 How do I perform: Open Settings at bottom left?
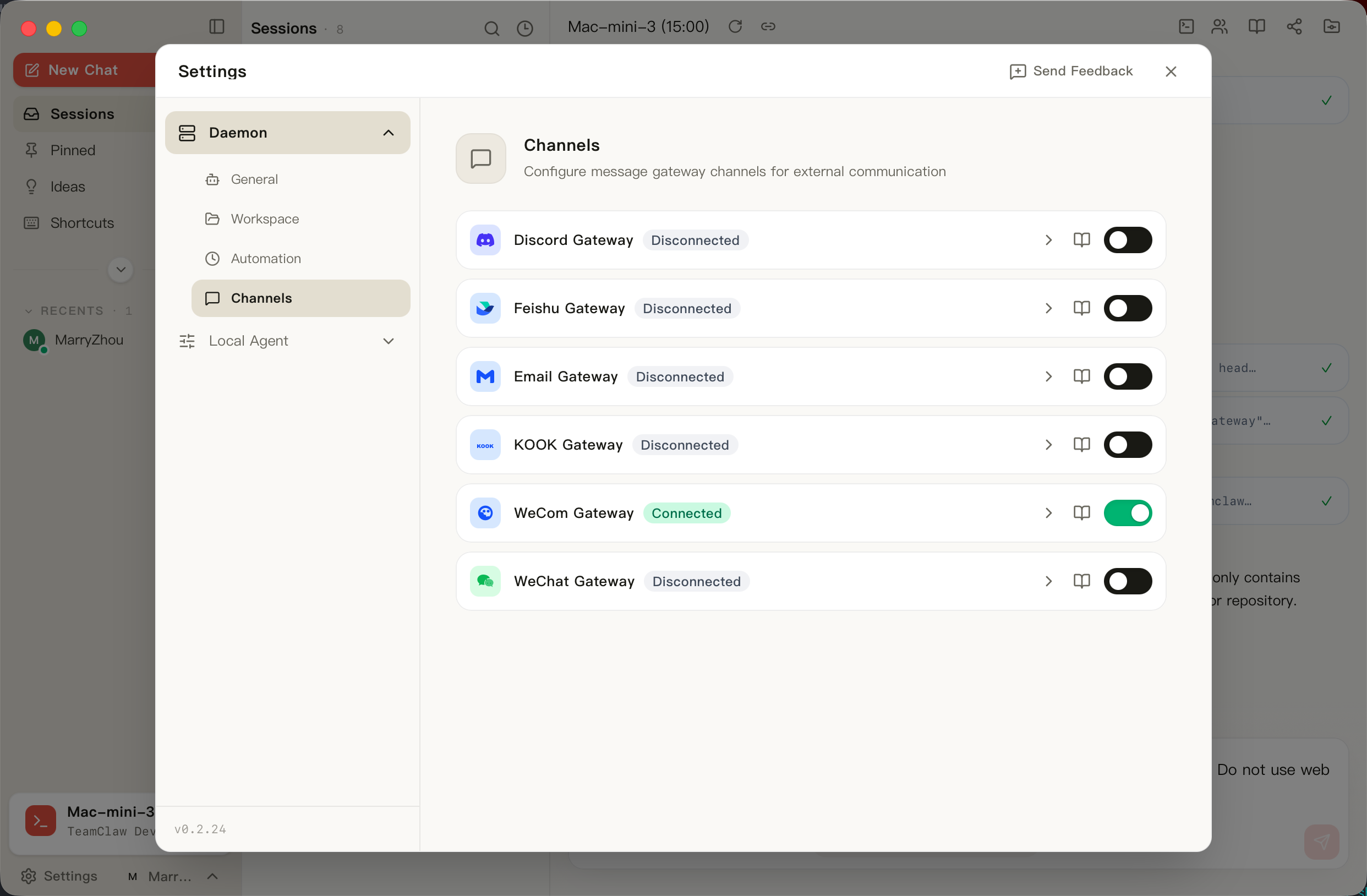click(x=59, y=876)
